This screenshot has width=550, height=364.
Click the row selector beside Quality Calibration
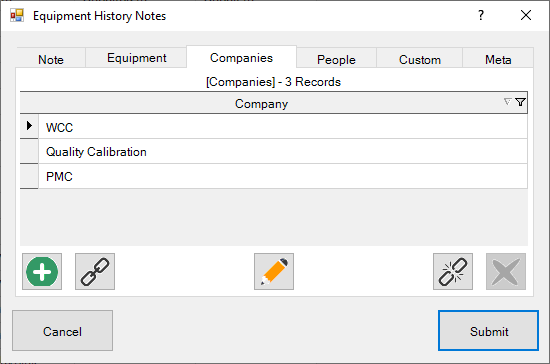click(29, 151)
